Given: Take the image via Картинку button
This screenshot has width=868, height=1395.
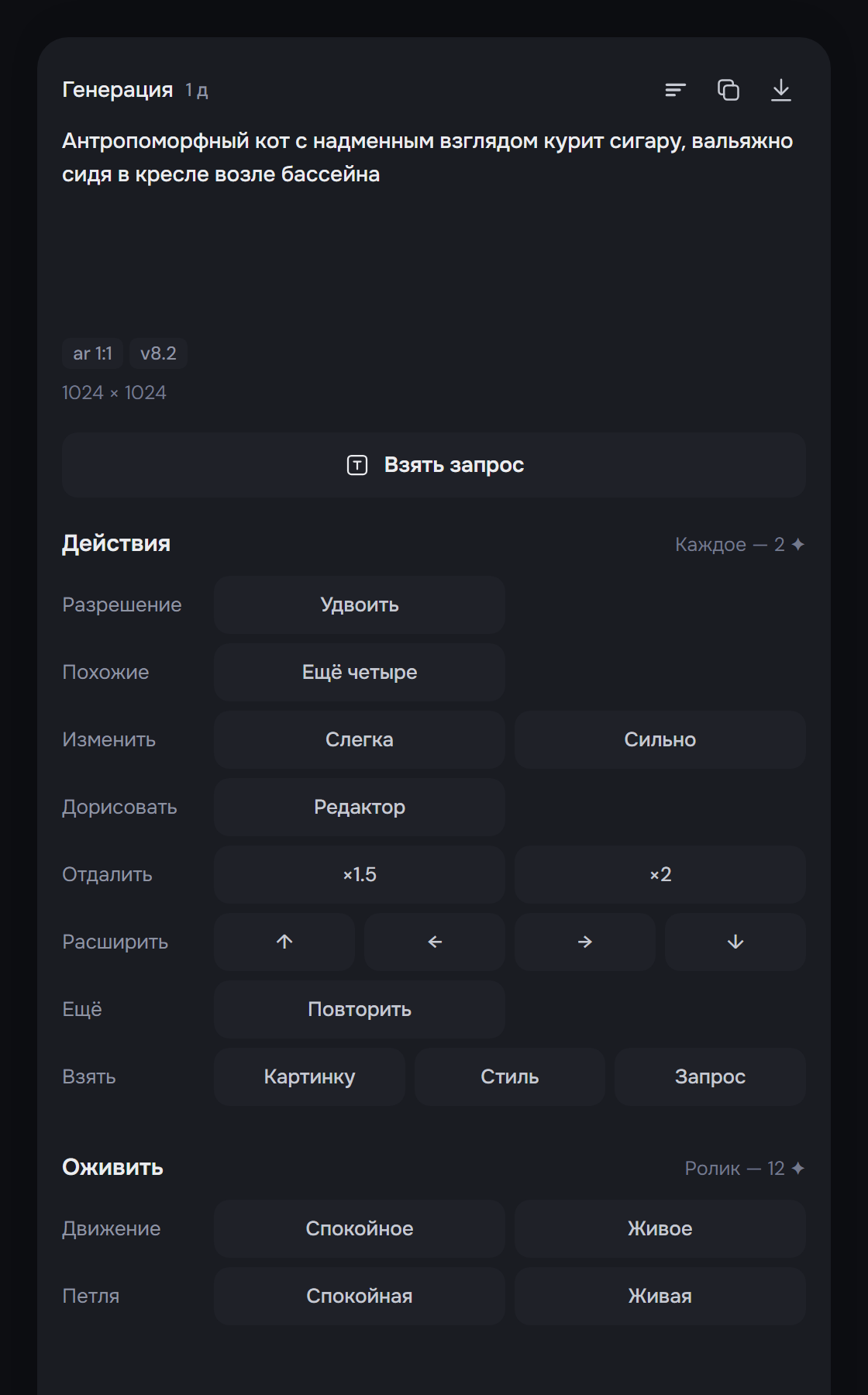Looking at the screenshot, I should pyautogui.click(x=309, y=1076).
